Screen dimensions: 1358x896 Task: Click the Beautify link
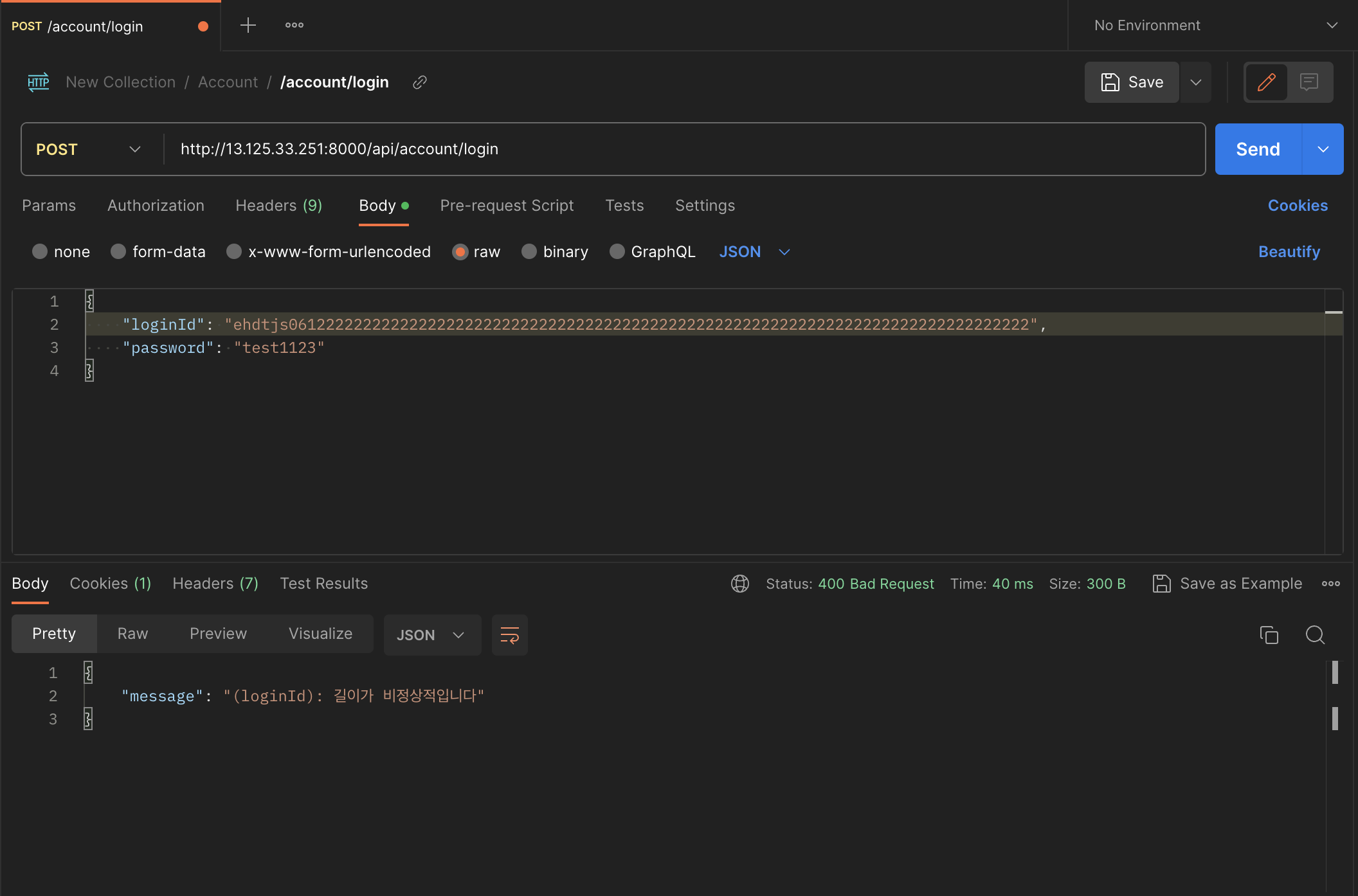[x=1289, y=252]
